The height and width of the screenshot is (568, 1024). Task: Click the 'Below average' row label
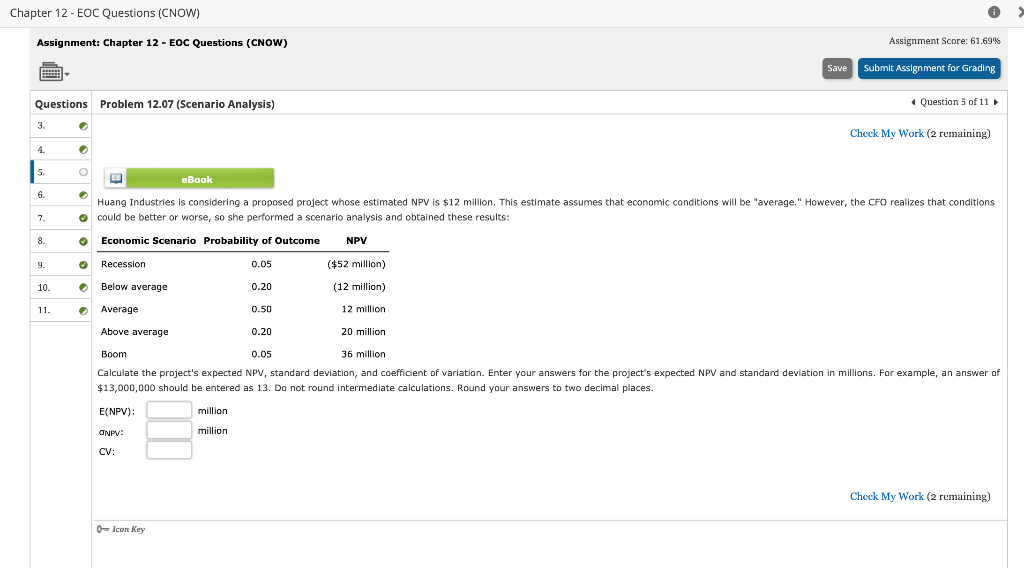pyautogui.click(x=134, y=287)
